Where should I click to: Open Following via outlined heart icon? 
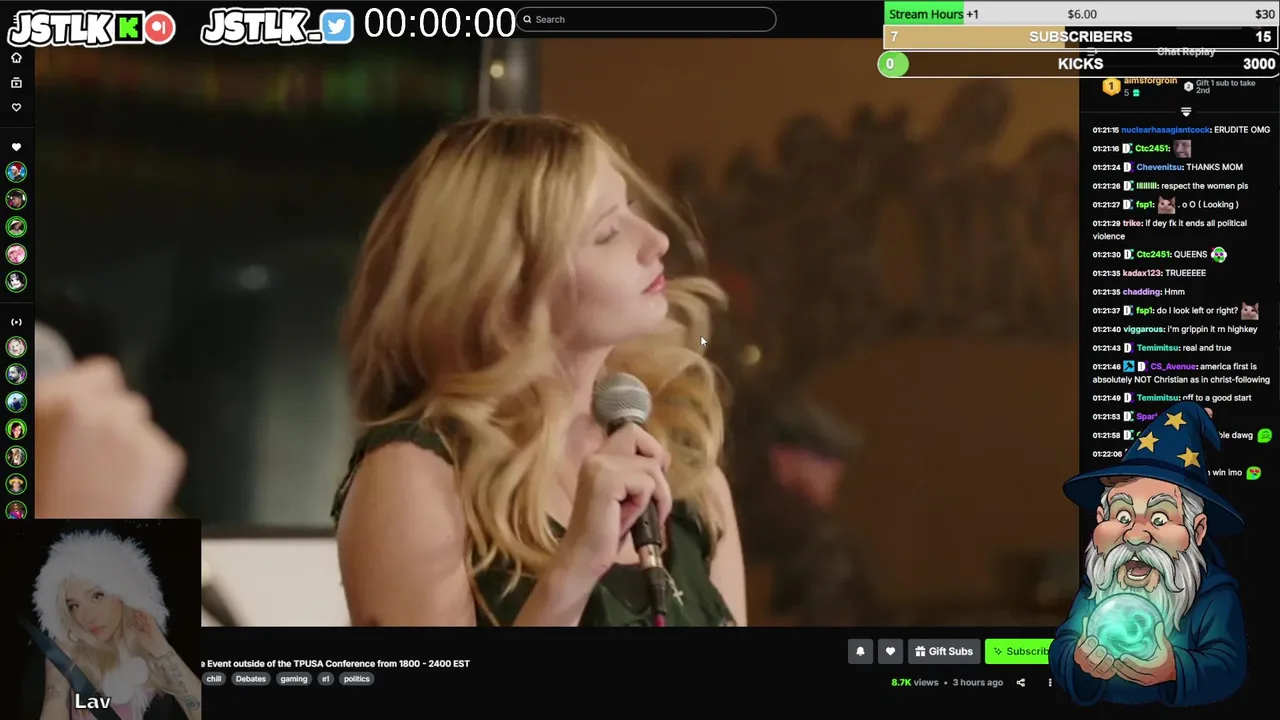click(x=16, y=107)
